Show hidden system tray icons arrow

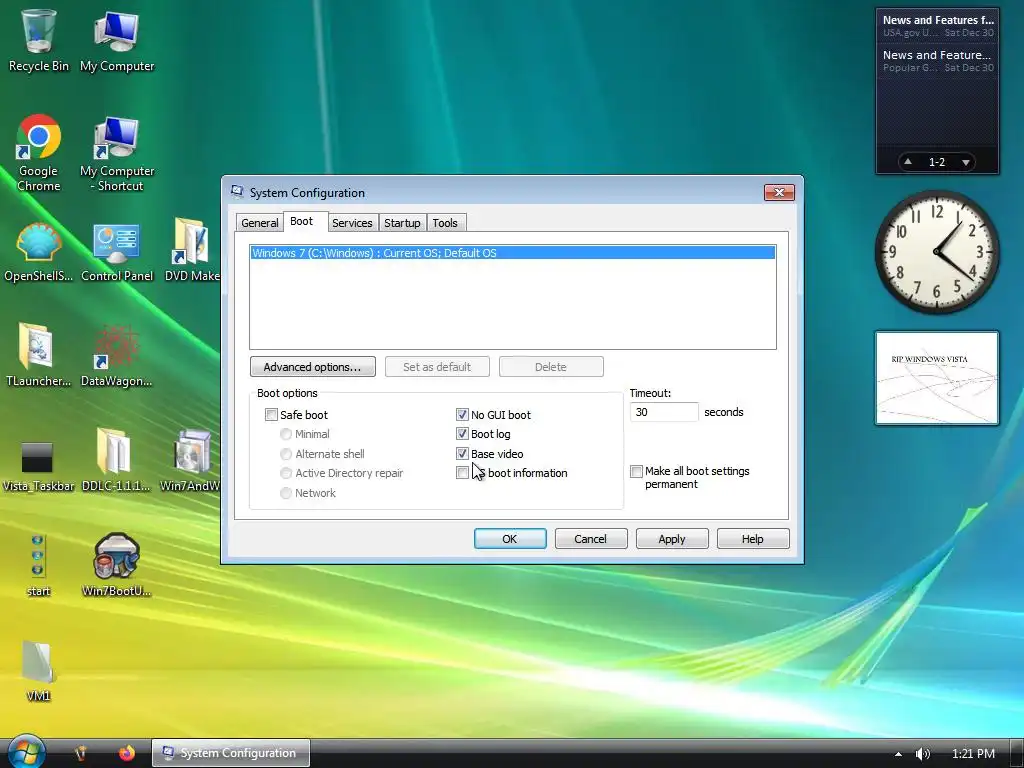tap(899, 754)
